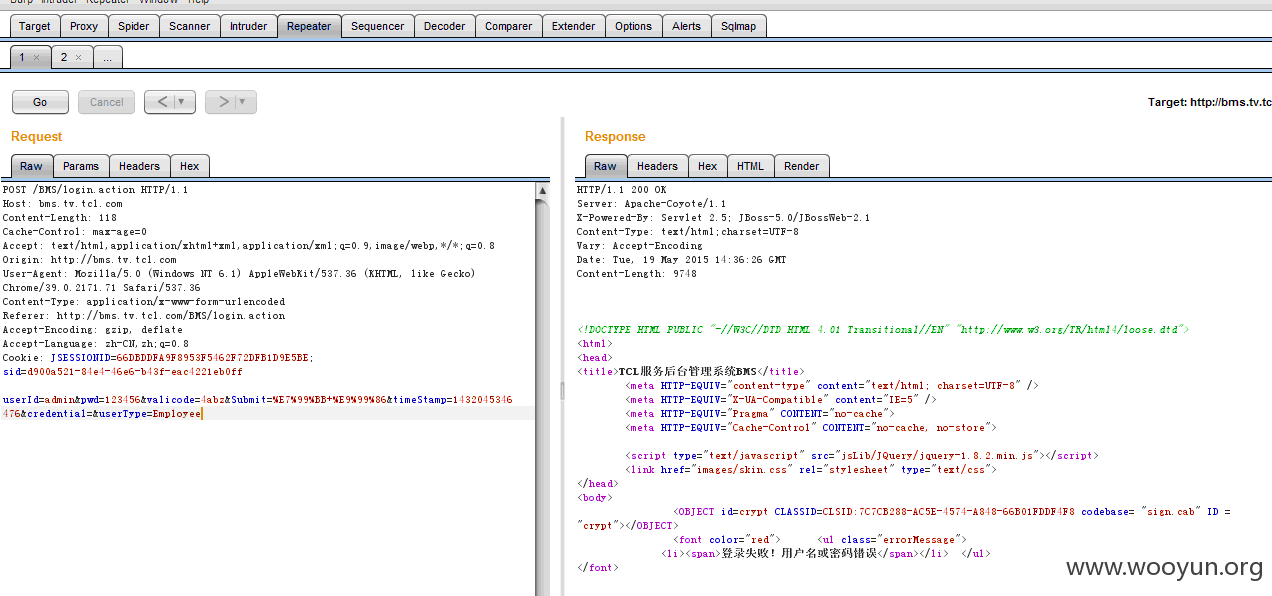Screen dimensions: 1272x596
Task: Click inside the request body parameters line
Action: point(257,406)
